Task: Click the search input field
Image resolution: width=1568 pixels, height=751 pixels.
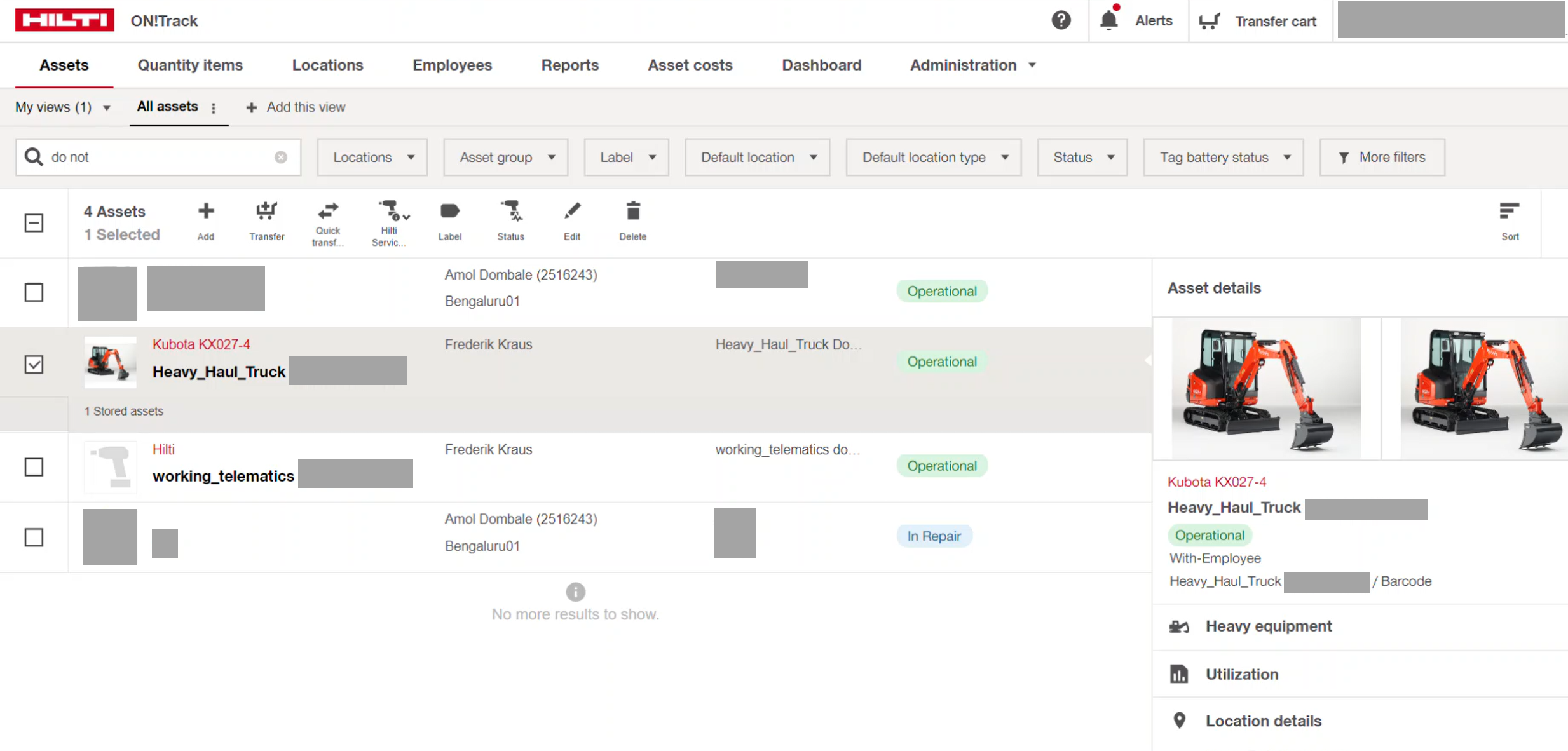Action: click(x=158, y=157)
